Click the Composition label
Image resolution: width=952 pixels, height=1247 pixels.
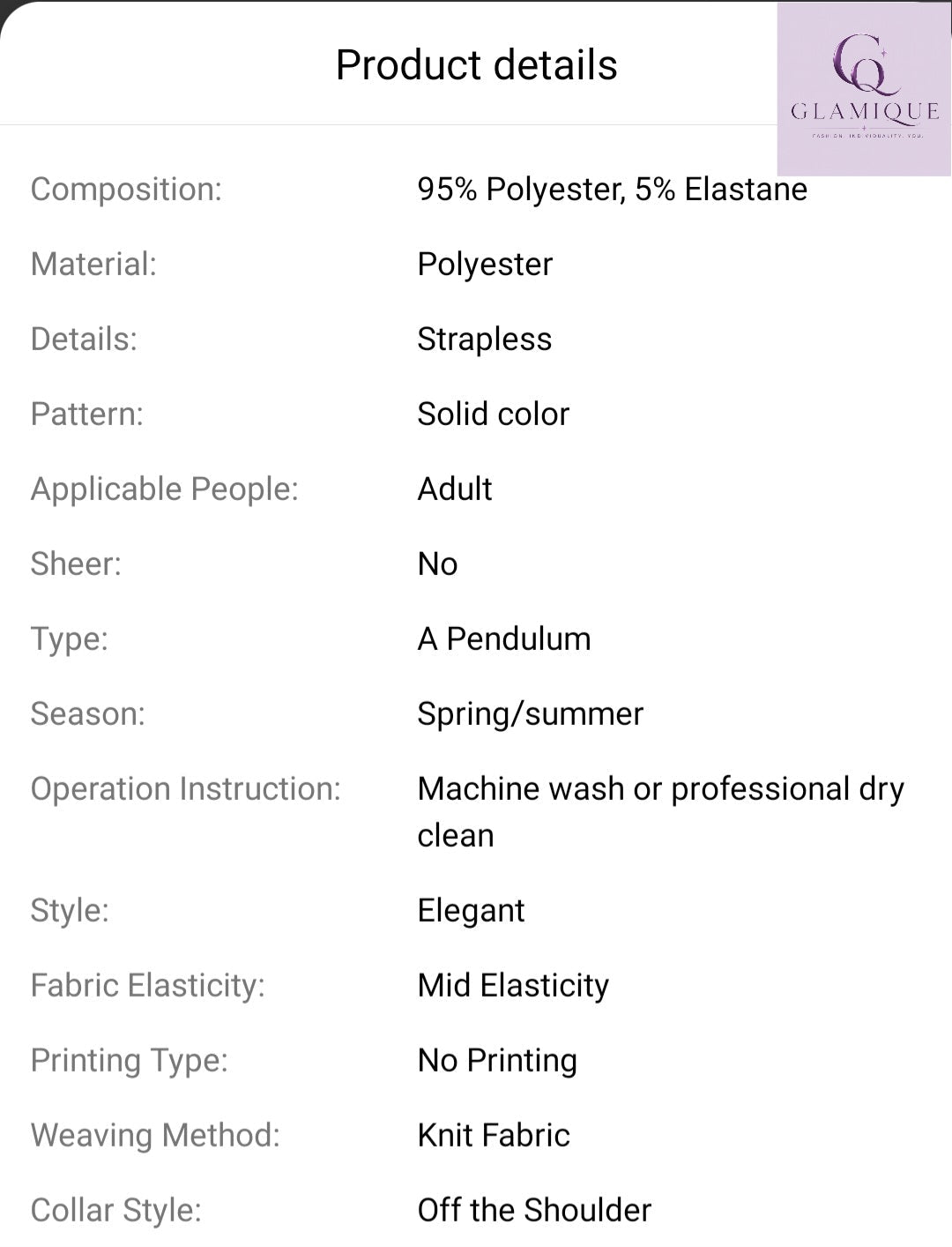pyautogui.click(x=126, y=190)
